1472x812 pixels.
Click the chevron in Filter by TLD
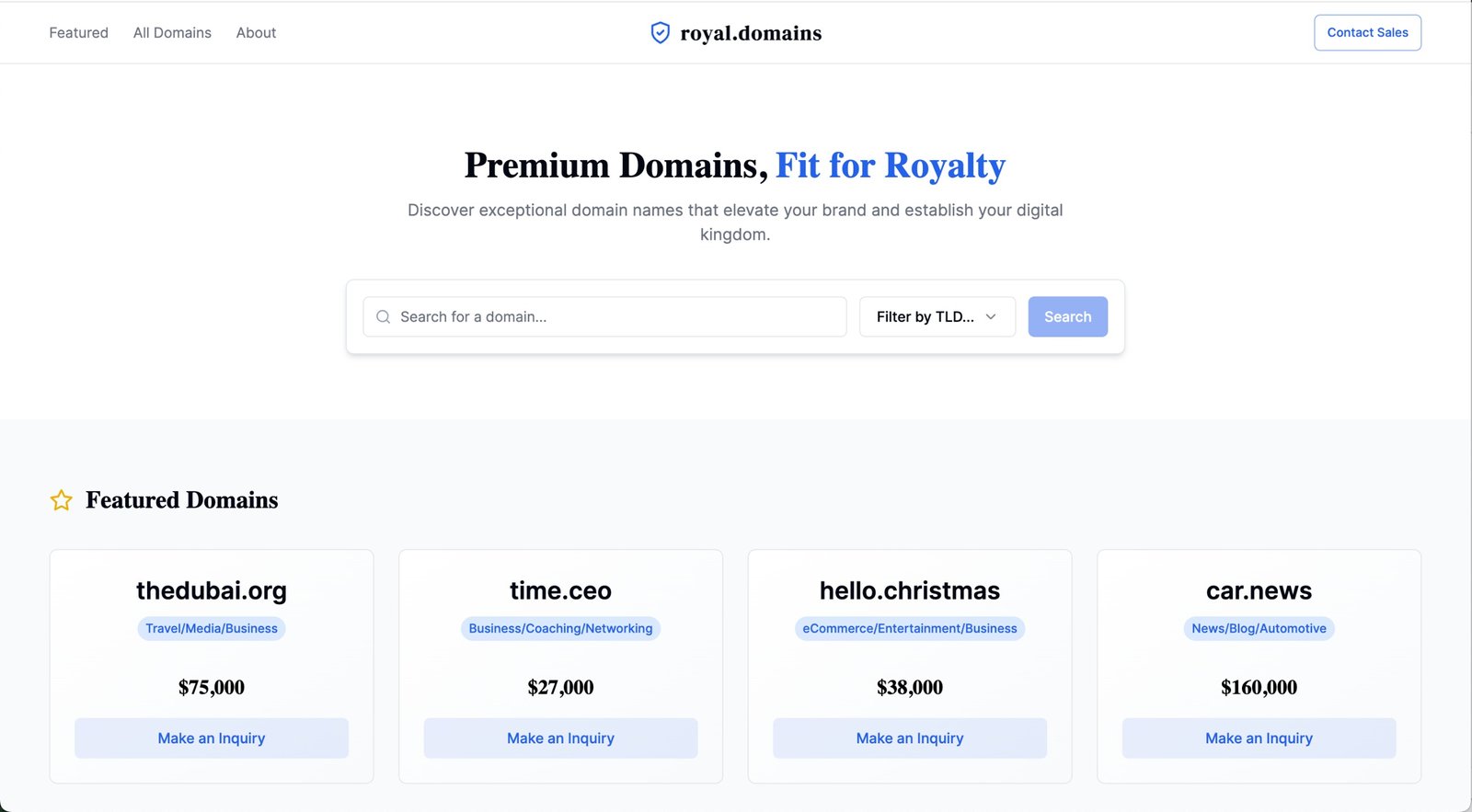[991, 316]
